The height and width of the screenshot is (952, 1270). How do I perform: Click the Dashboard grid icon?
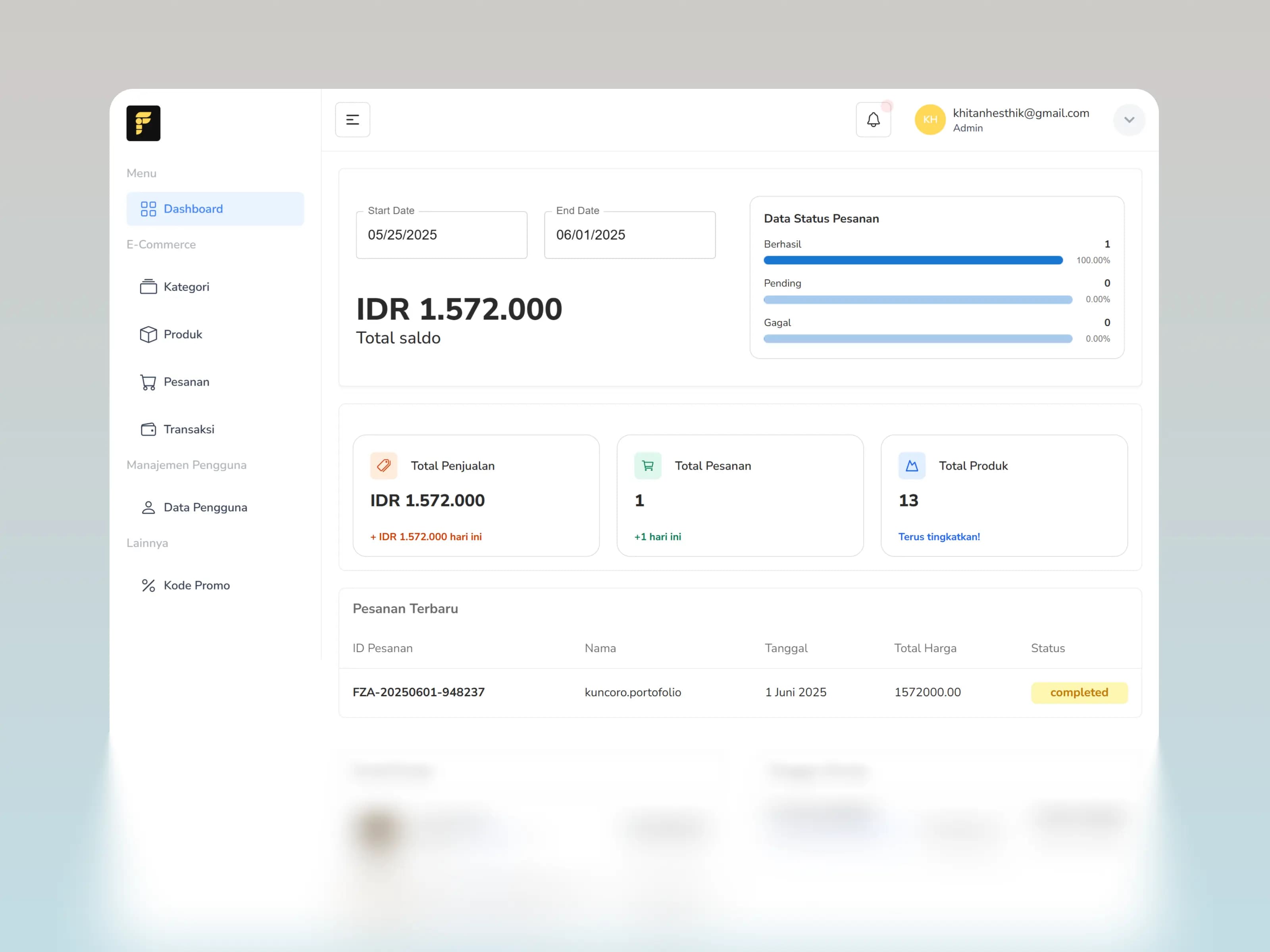coord(148,209)
